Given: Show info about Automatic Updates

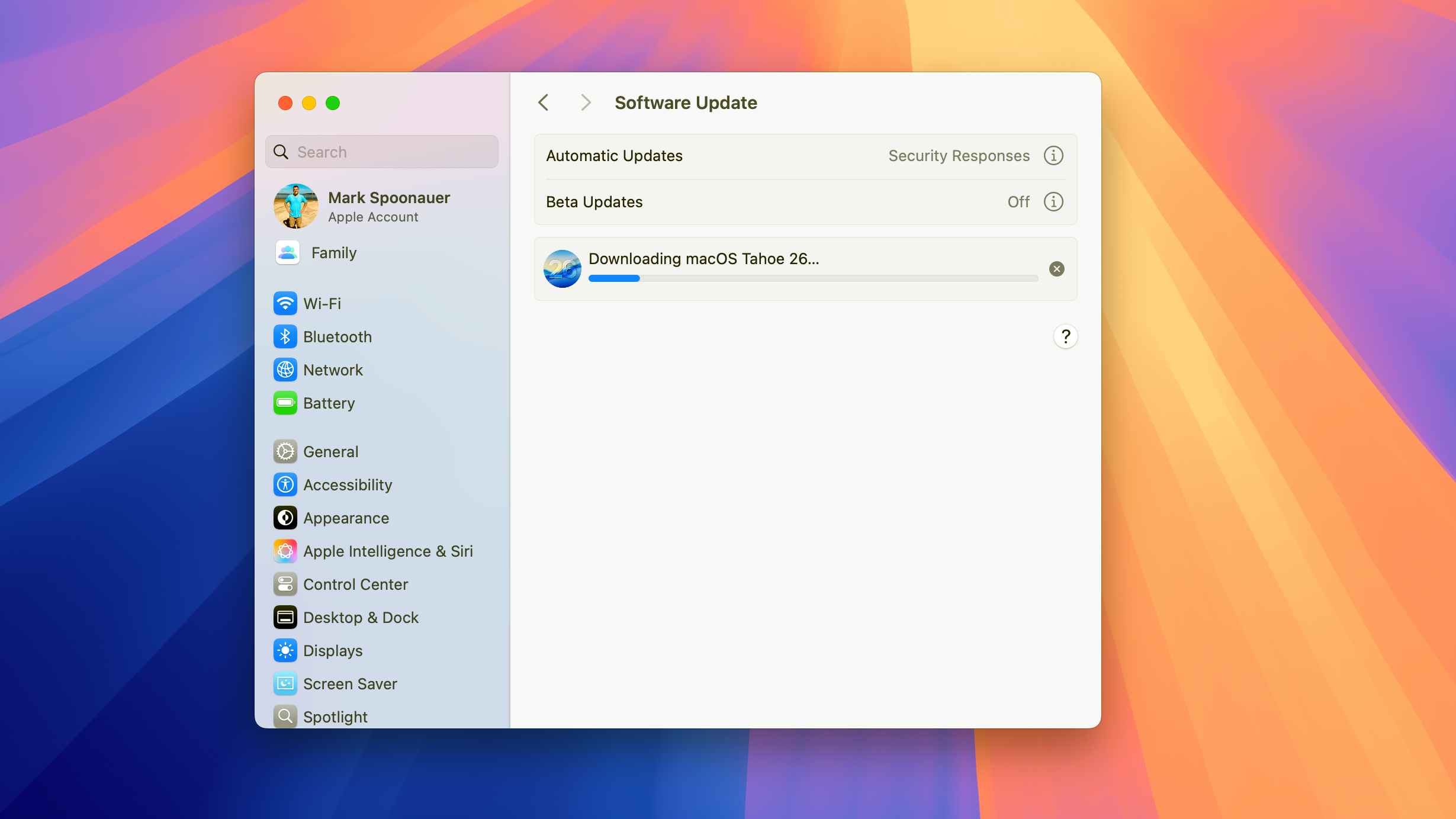Looking at the screenshot, I should pyautogui.click(x=1053, y=155).
